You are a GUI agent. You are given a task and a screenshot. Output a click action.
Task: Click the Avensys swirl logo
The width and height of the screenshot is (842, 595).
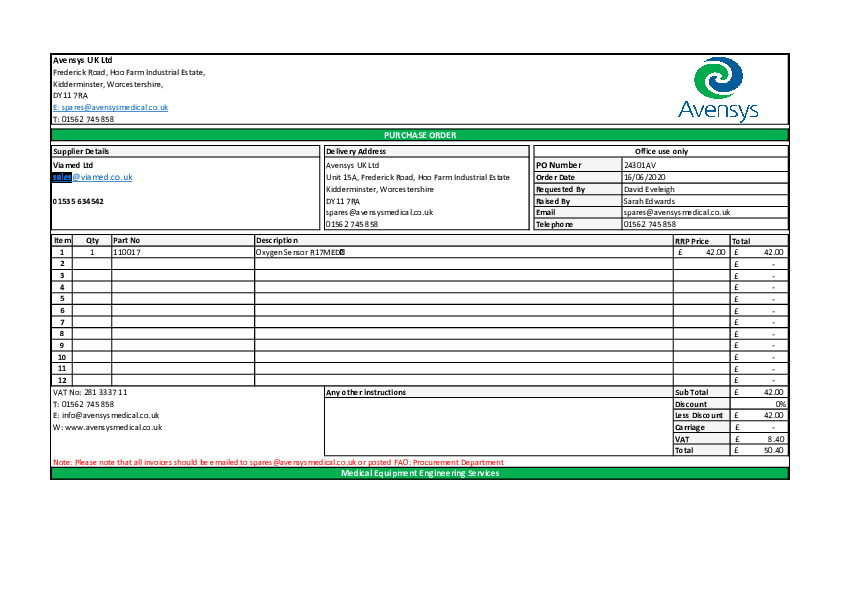point(719,78)
